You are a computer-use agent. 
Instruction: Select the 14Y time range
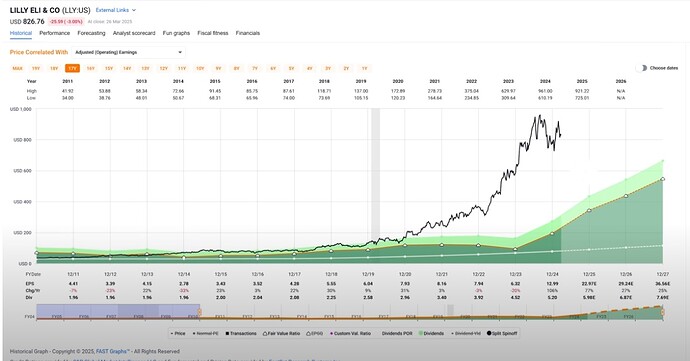point(127,68)
